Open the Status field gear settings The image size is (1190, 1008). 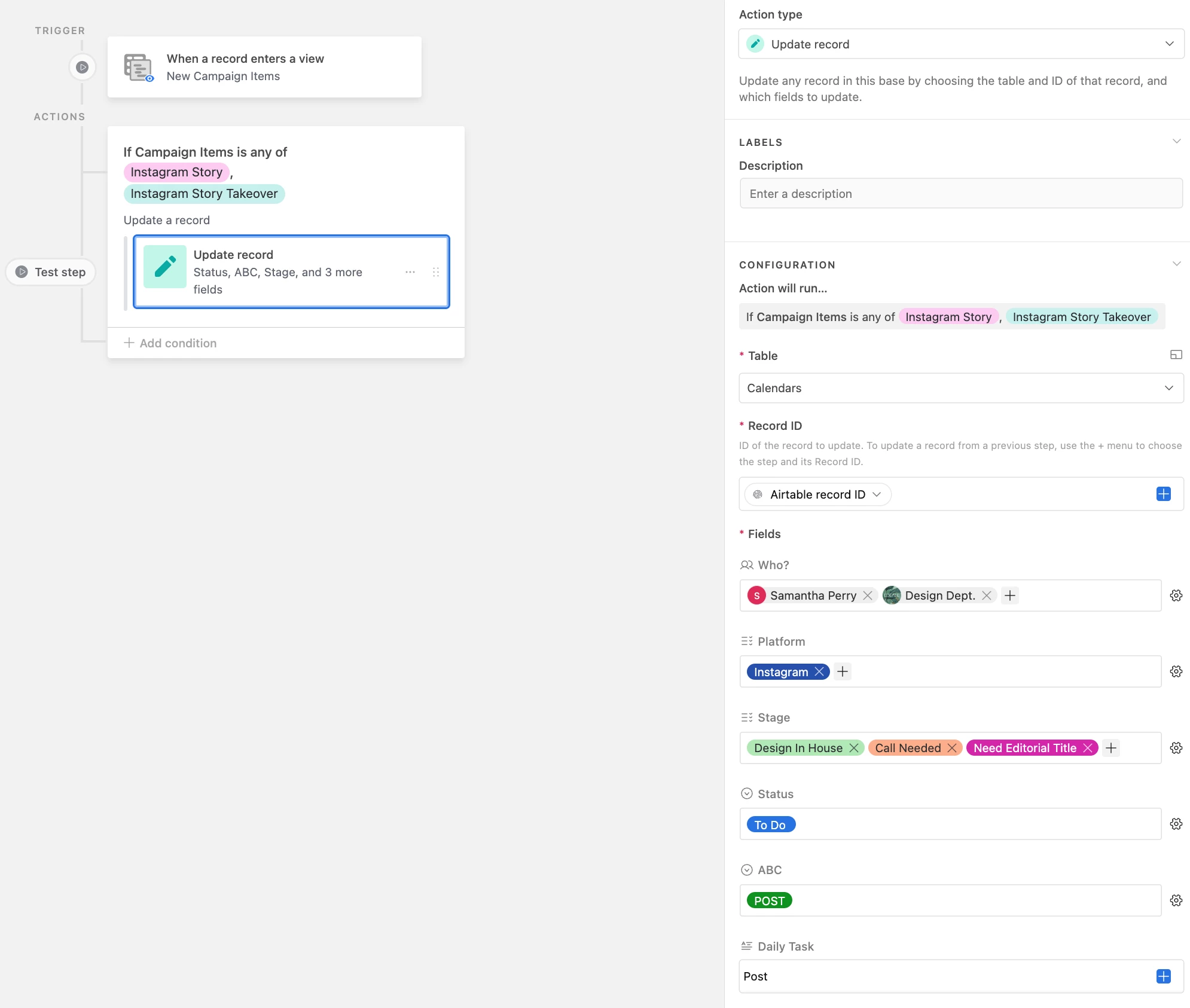tap(1176, 824)
